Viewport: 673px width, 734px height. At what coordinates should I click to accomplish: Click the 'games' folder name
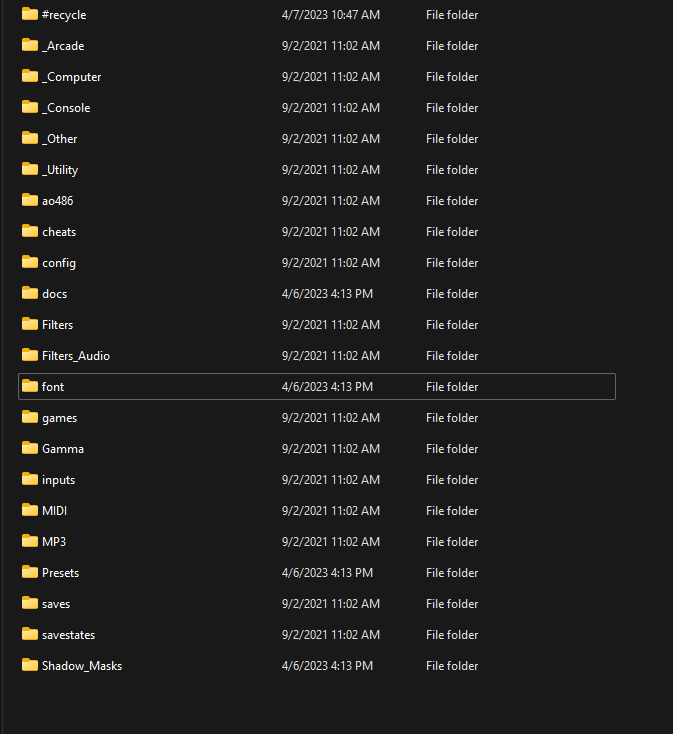pos(59,418)
